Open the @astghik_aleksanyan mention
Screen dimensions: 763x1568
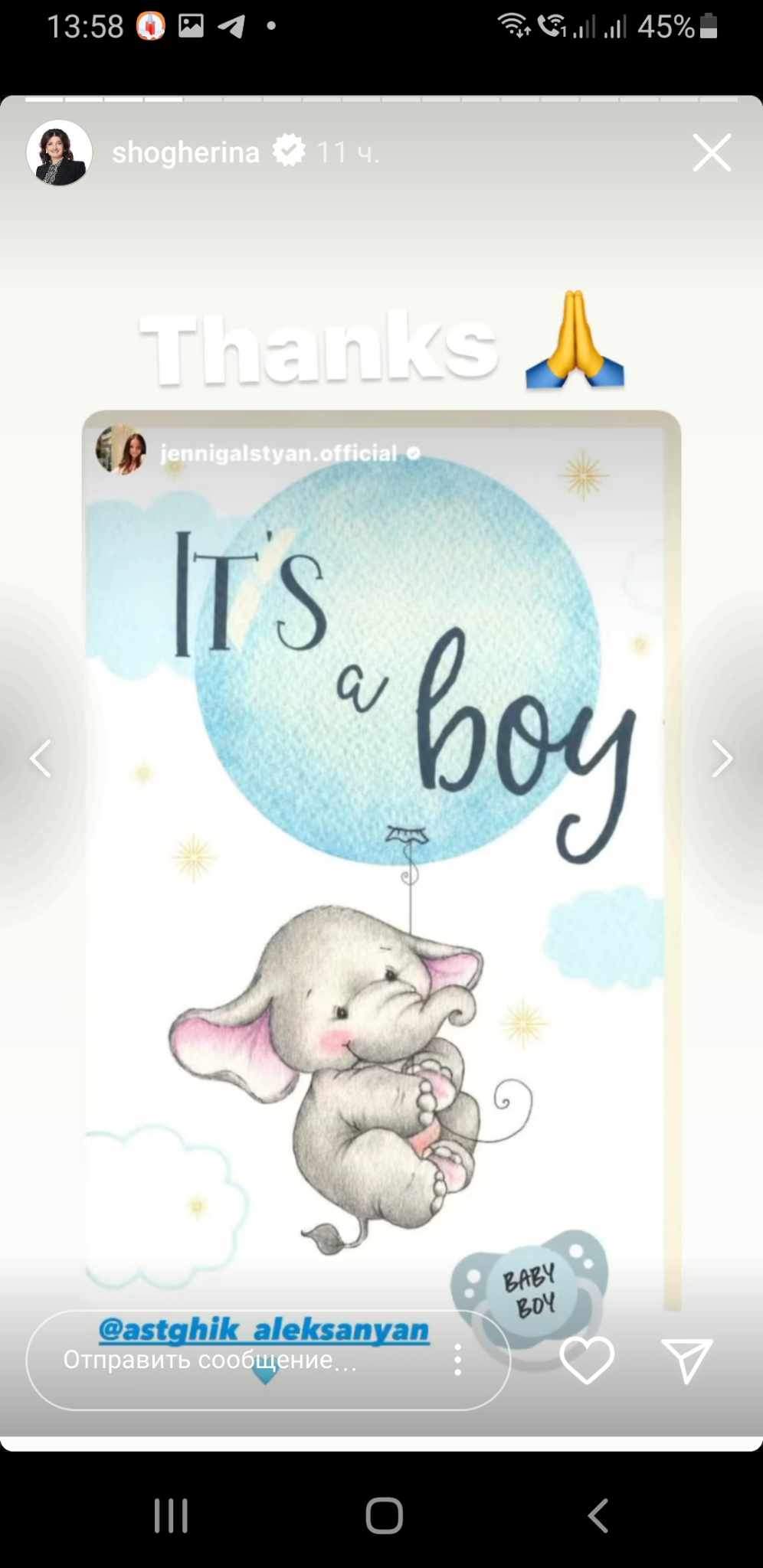(x=264, y=1330)
